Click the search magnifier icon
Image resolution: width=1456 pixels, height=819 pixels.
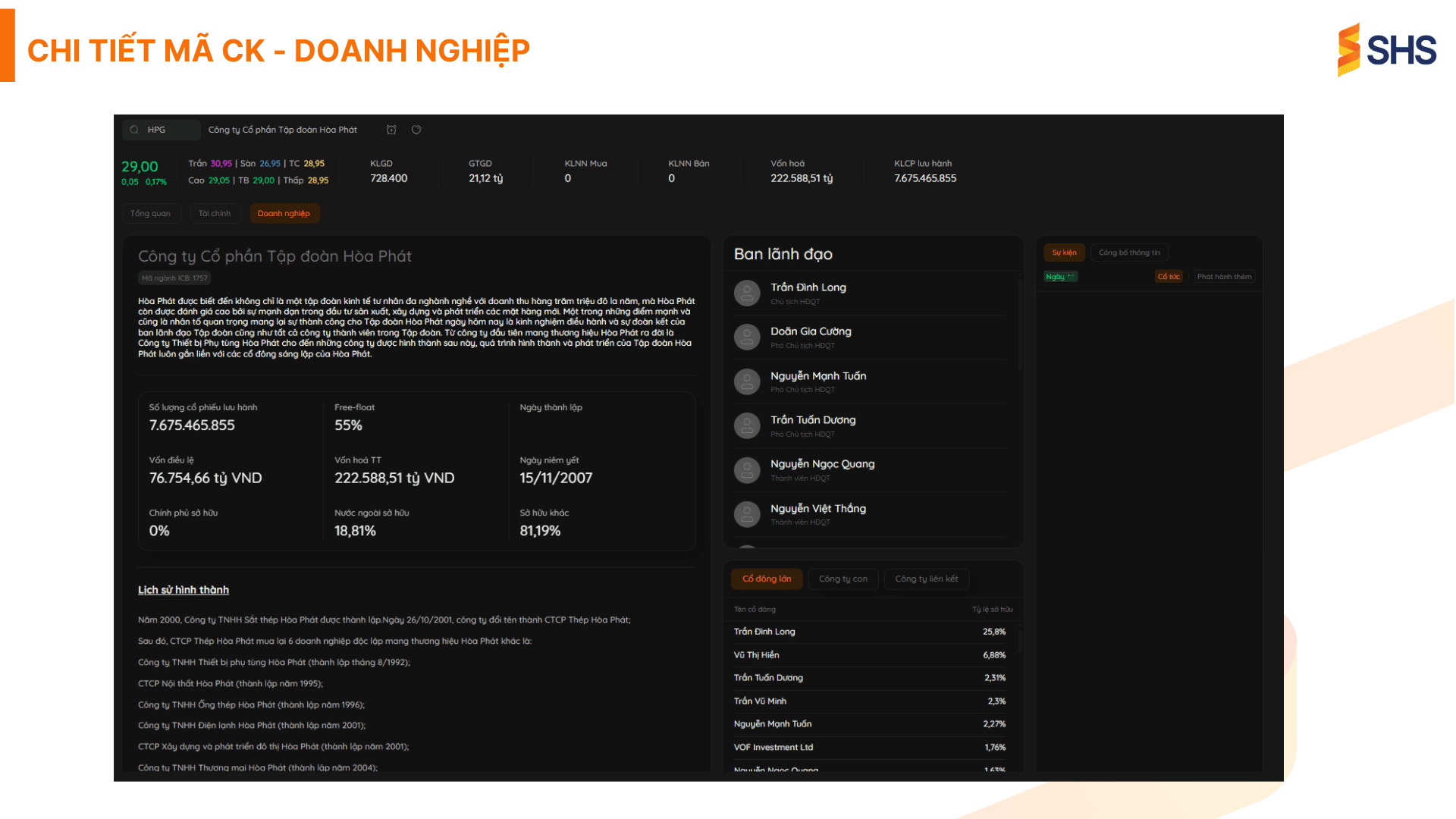coord(134,130)
